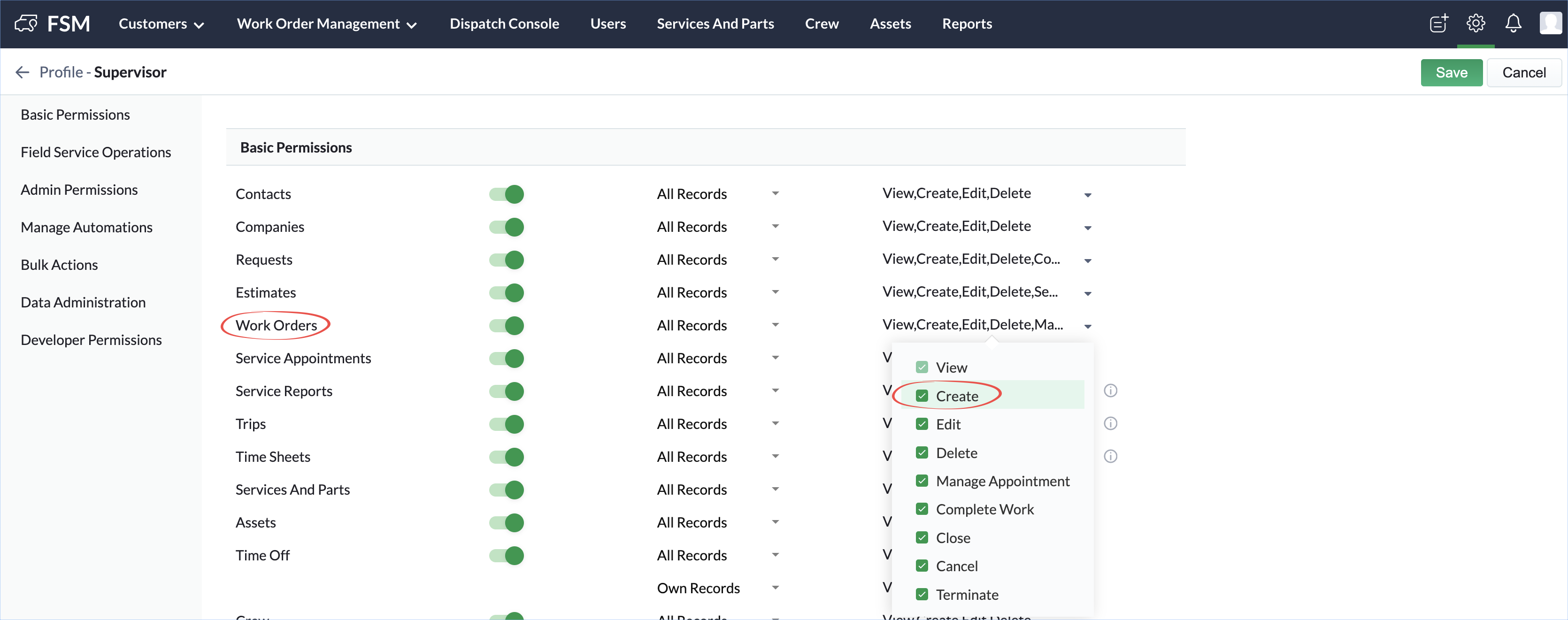Image resolution: width=1568 pixels, height=620 pixels.
Task: Click info icon beside Service Reports row
Action: [1110, 390]
